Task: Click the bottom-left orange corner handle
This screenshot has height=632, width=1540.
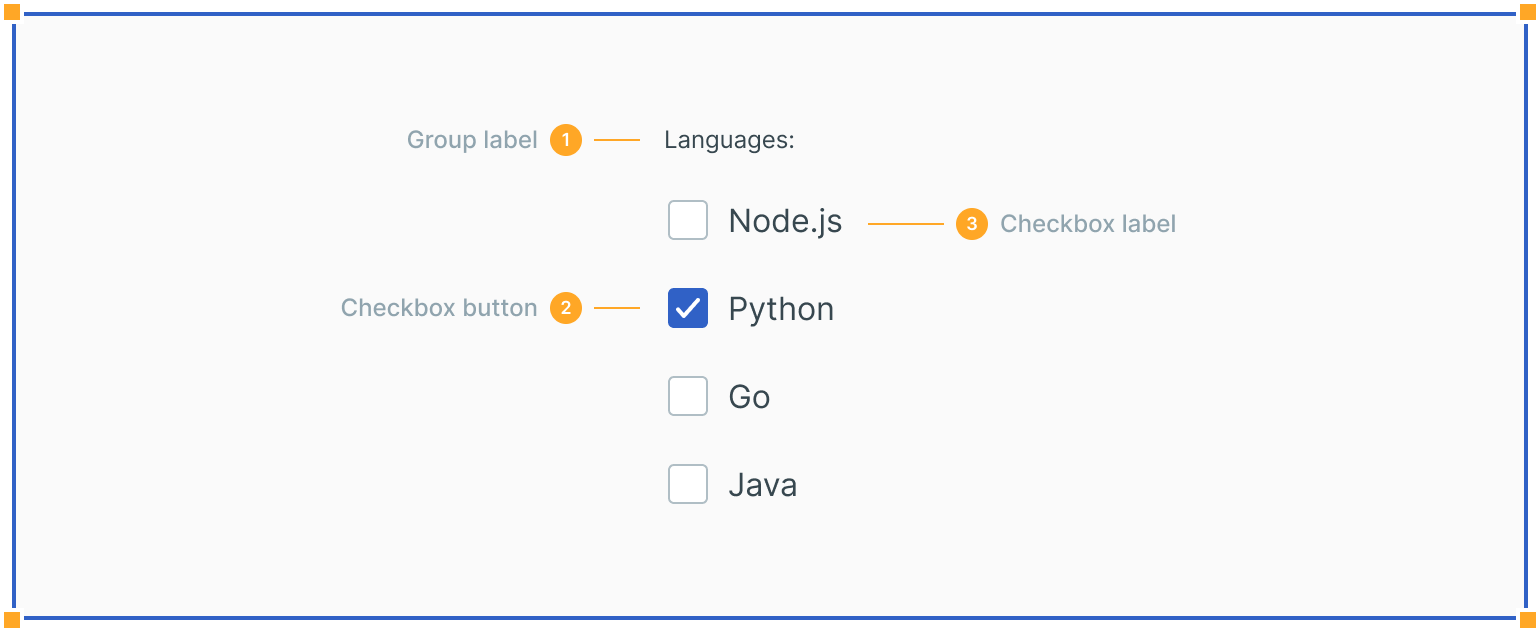Action: [x=12, y=620]
